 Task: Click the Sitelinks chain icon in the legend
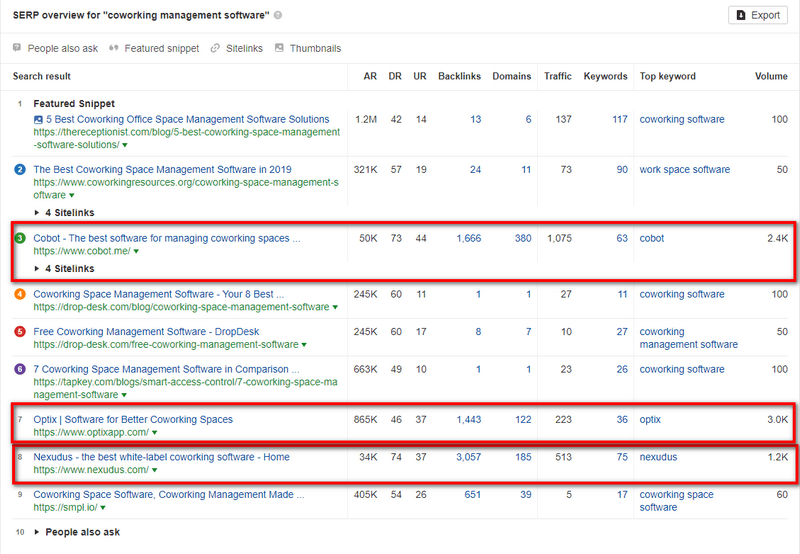click(215, 48)
